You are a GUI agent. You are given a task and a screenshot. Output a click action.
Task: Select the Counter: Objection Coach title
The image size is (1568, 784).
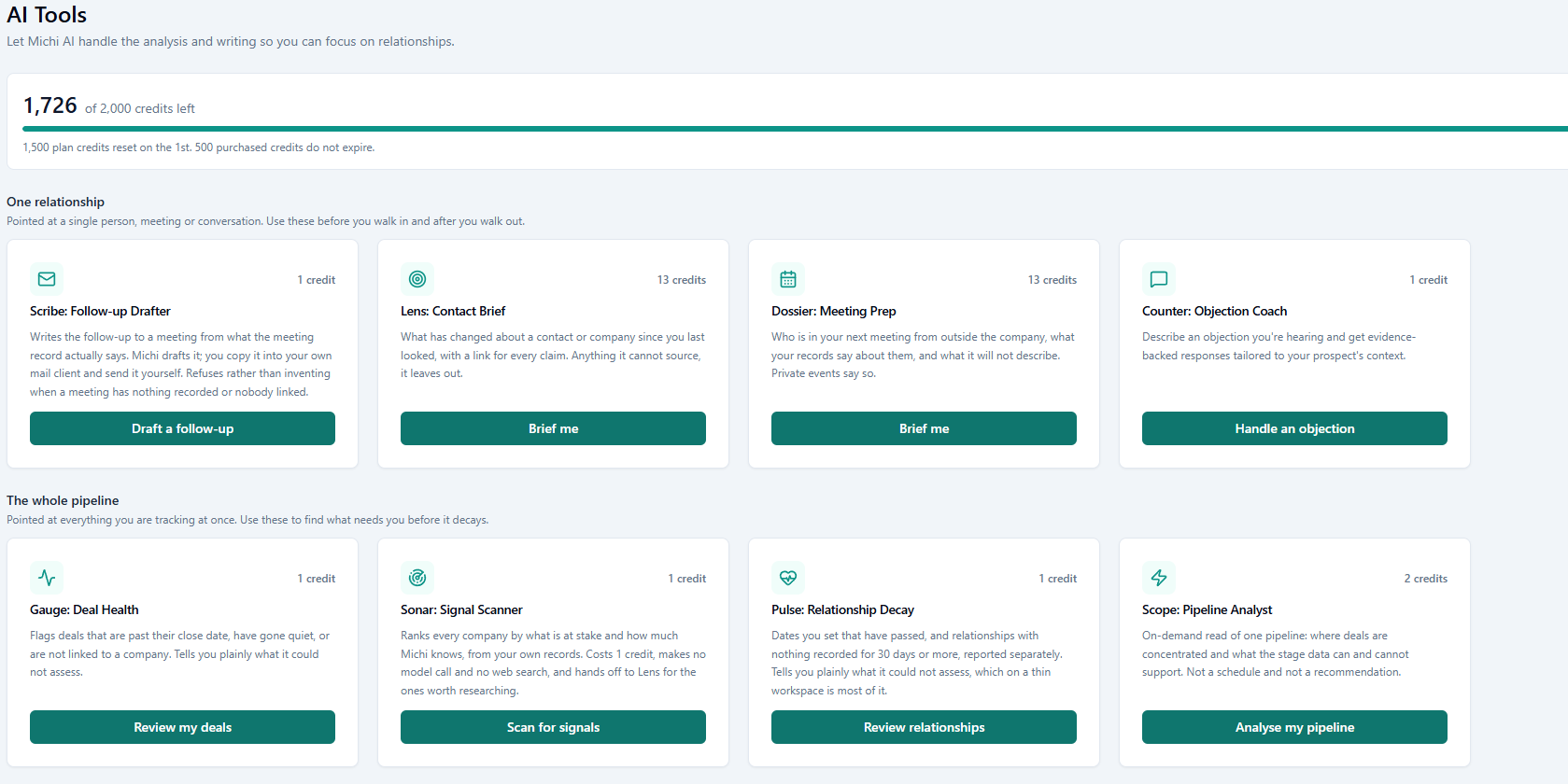point(1214,311)
